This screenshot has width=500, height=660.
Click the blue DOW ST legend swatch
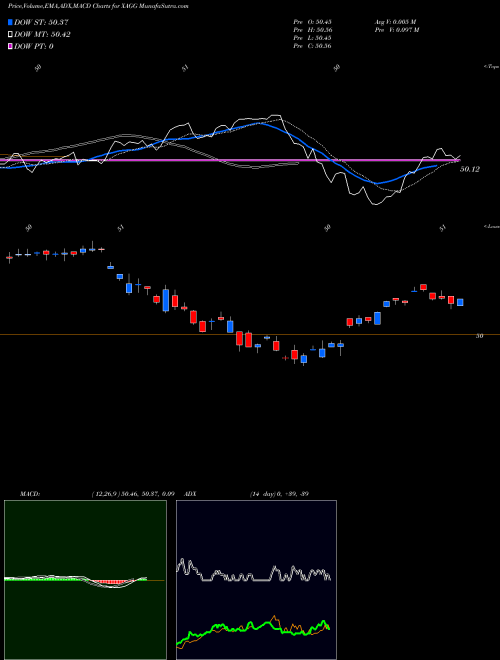click(11, 22)
